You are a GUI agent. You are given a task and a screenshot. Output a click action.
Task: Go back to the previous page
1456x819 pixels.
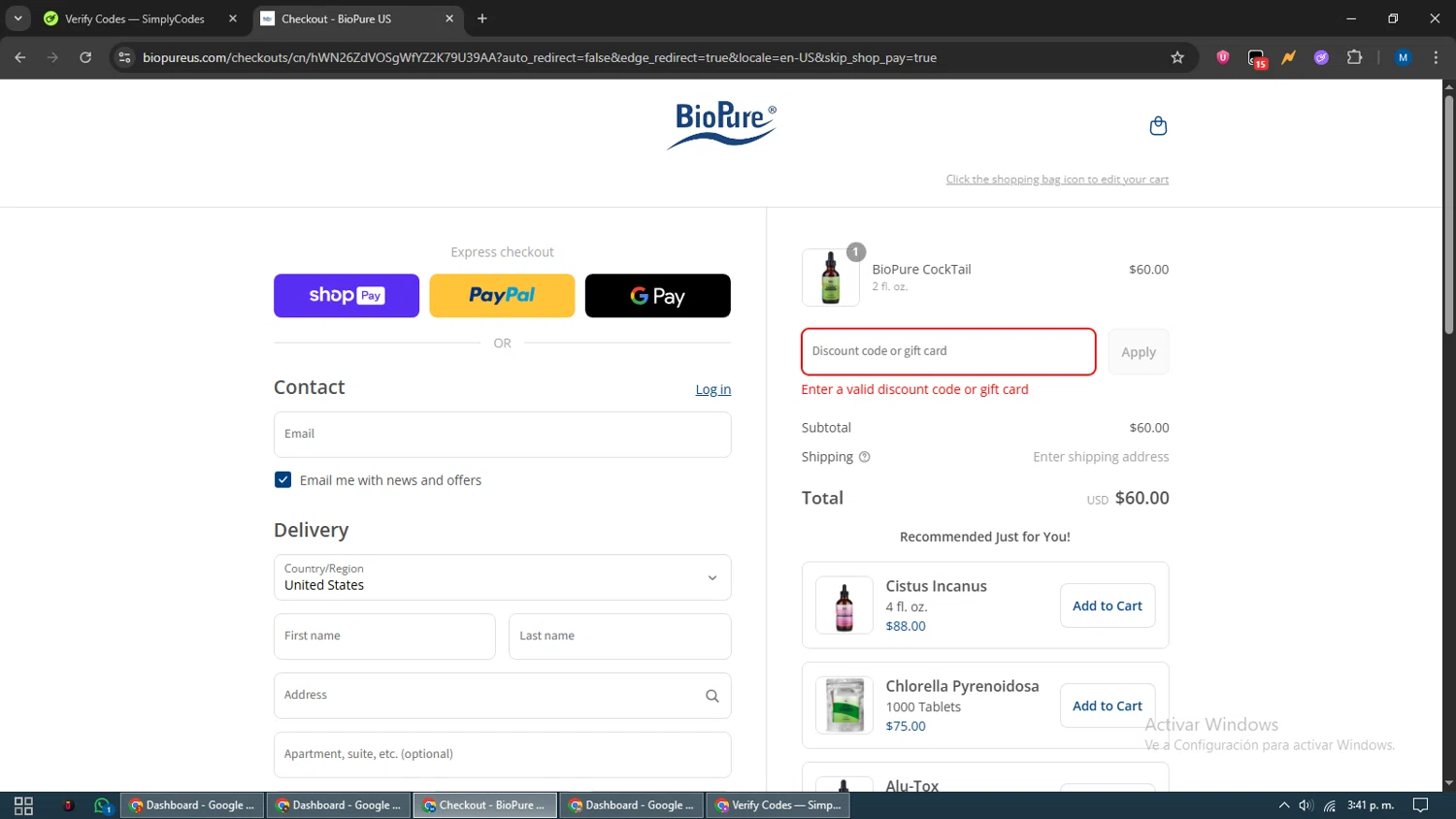tap(20, 57)
